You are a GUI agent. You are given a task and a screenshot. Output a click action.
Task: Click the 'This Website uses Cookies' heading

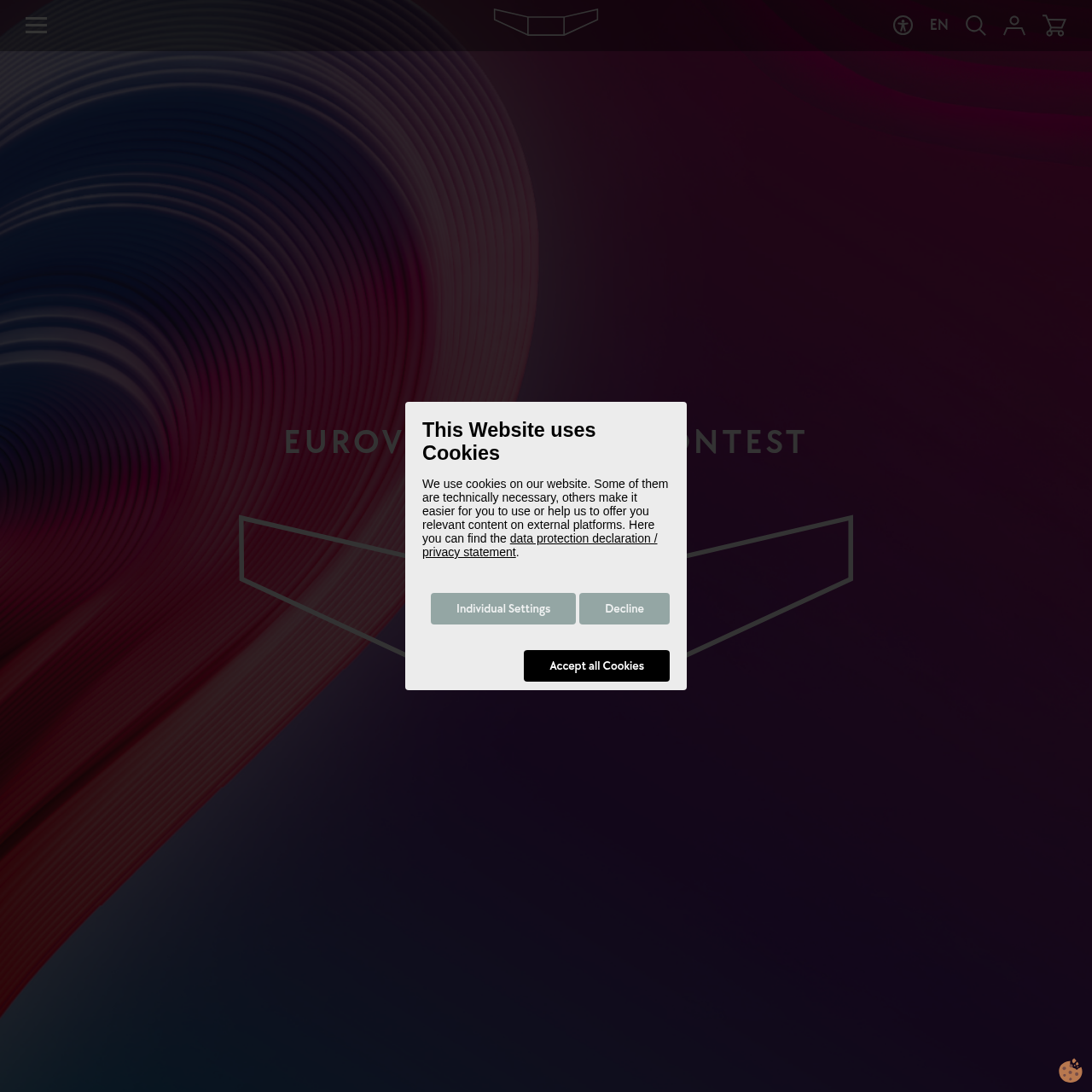tap(508, 441)
